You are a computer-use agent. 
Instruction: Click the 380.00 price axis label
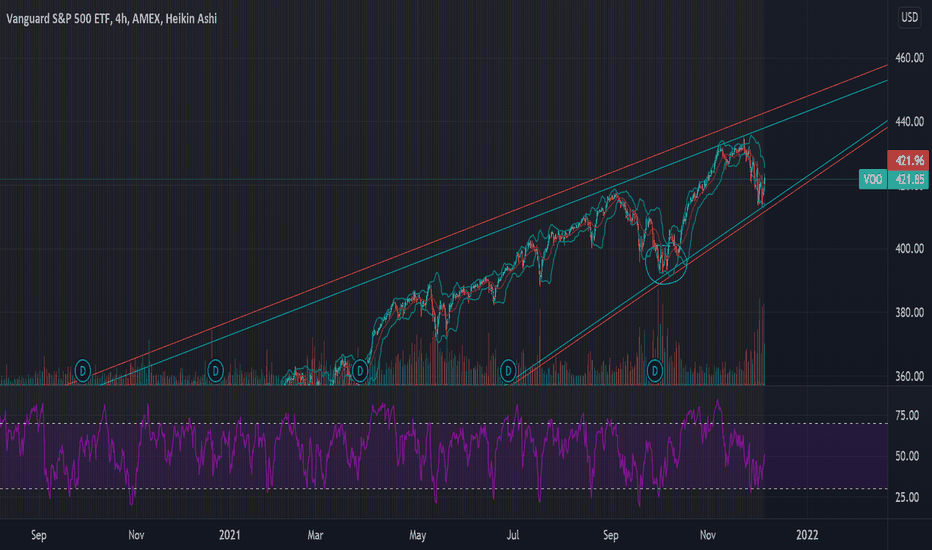point(909,312)
